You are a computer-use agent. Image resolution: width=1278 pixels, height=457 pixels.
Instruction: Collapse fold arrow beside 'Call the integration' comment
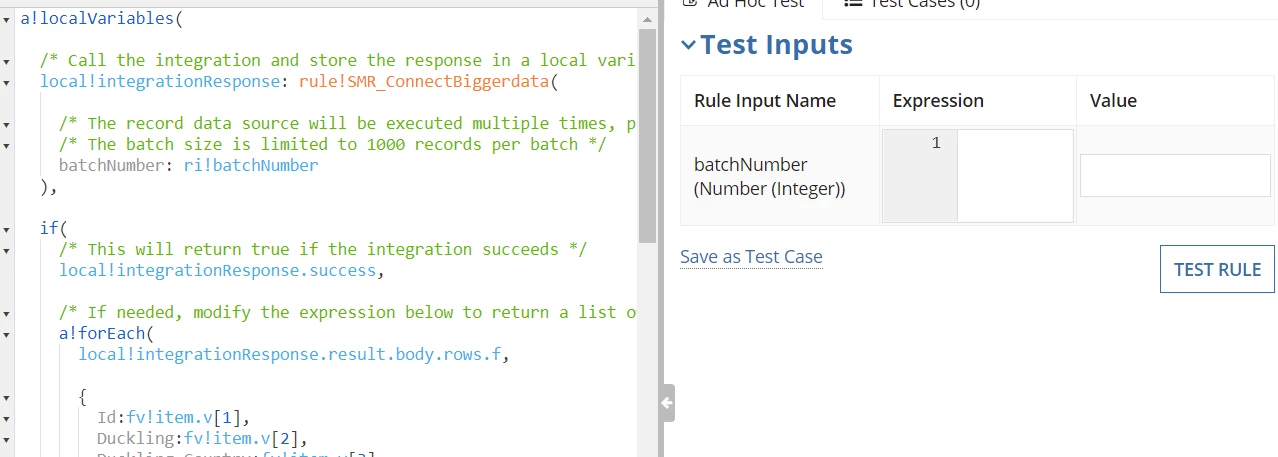pos(7,61)
